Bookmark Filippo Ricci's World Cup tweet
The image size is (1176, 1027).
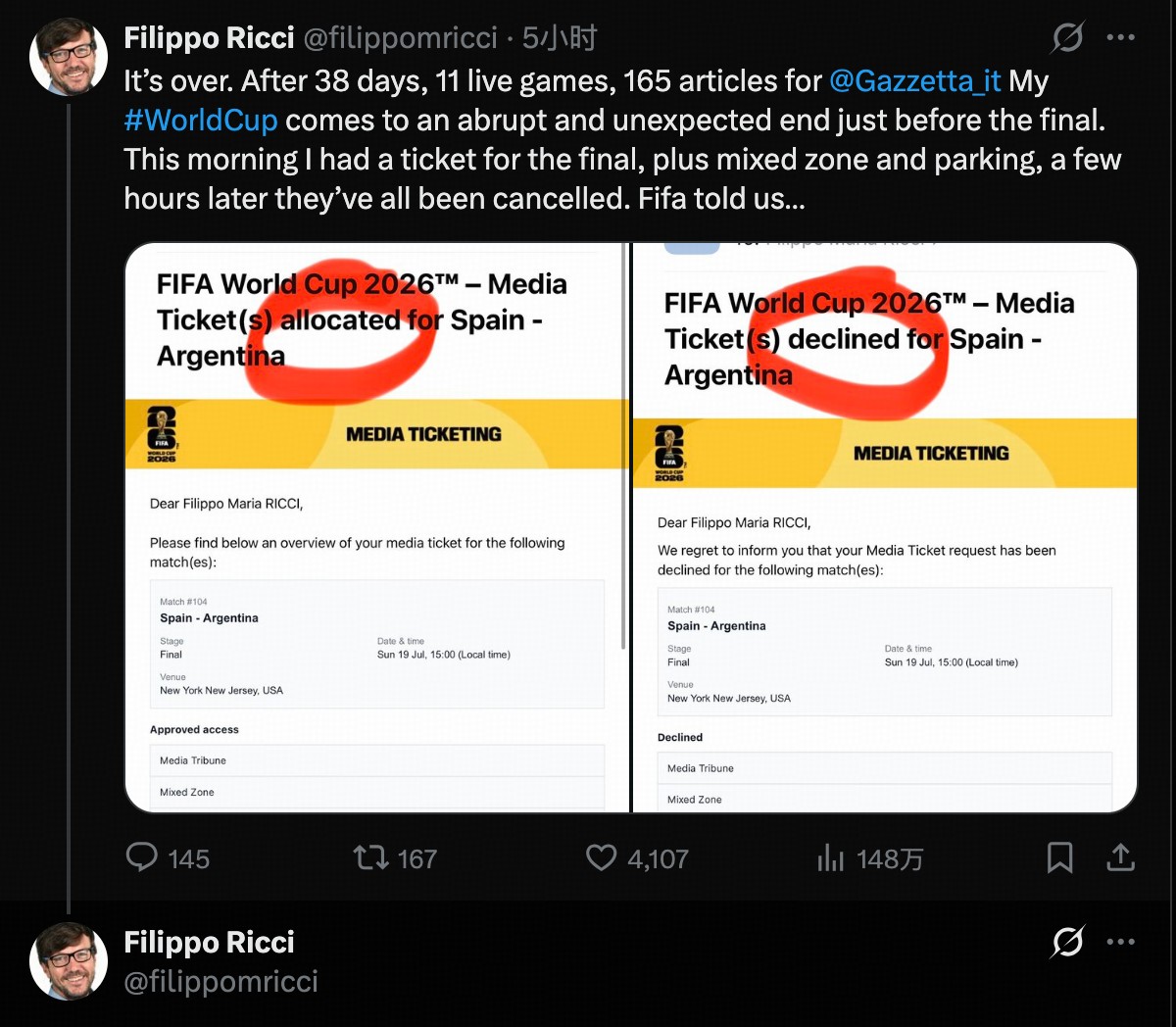point(1059,857)
